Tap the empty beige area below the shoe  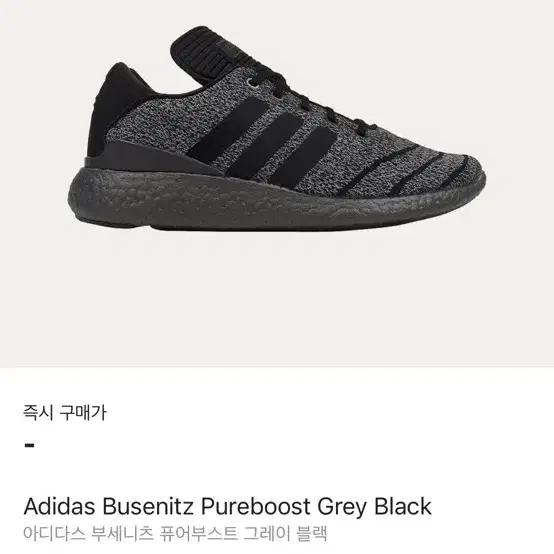click(x=277, y=300)
